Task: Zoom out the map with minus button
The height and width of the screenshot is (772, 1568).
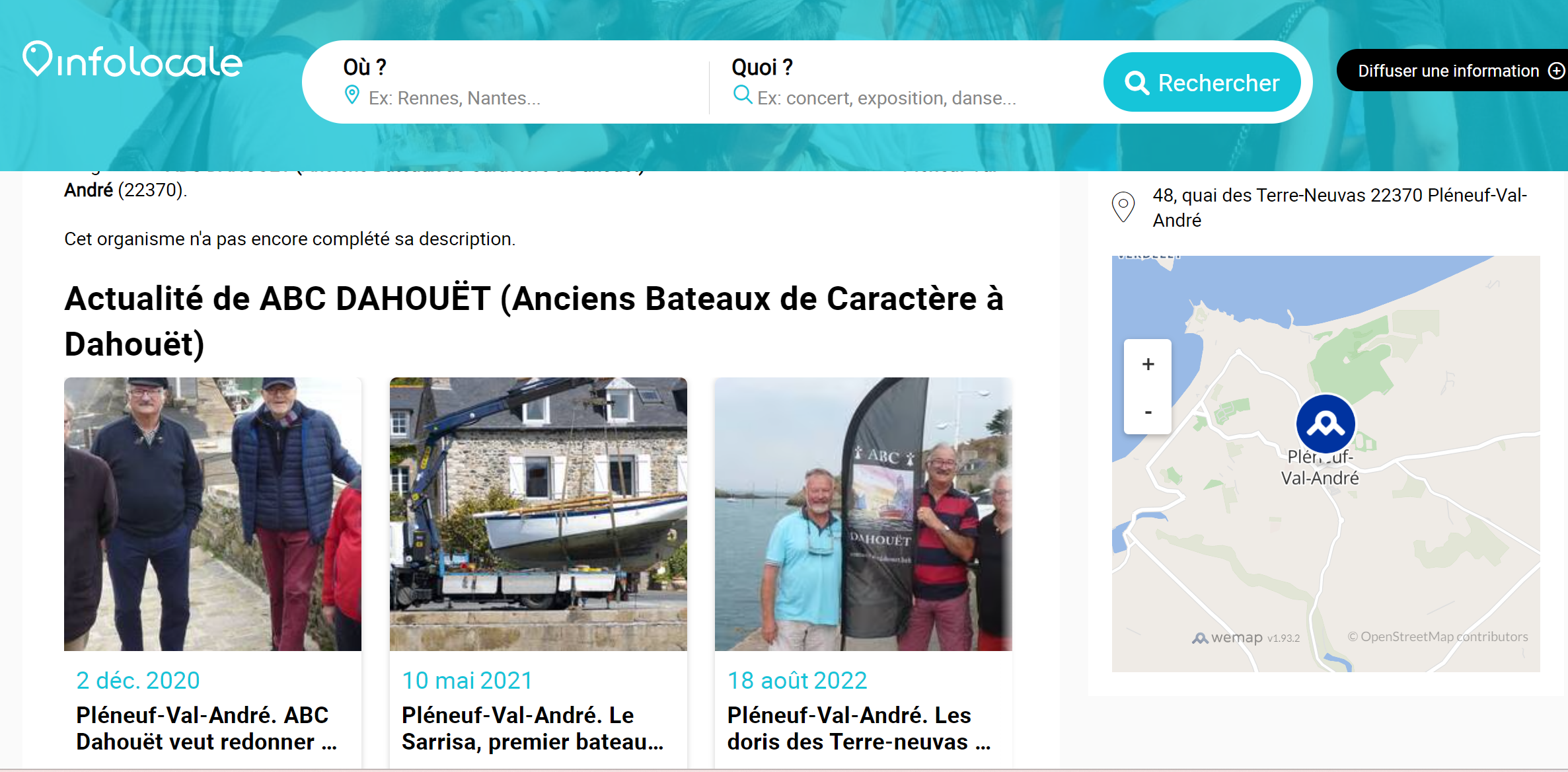Action: click(x=1148, y=412)
